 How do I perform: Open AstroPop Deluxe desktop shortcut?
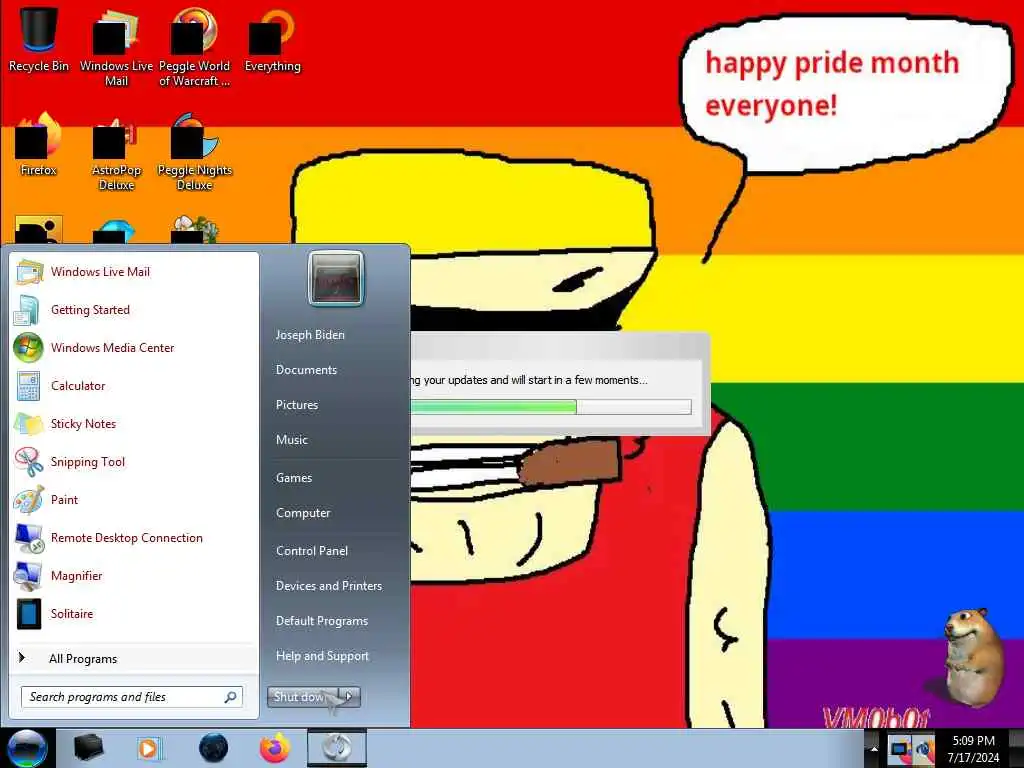tap(116, 152)
